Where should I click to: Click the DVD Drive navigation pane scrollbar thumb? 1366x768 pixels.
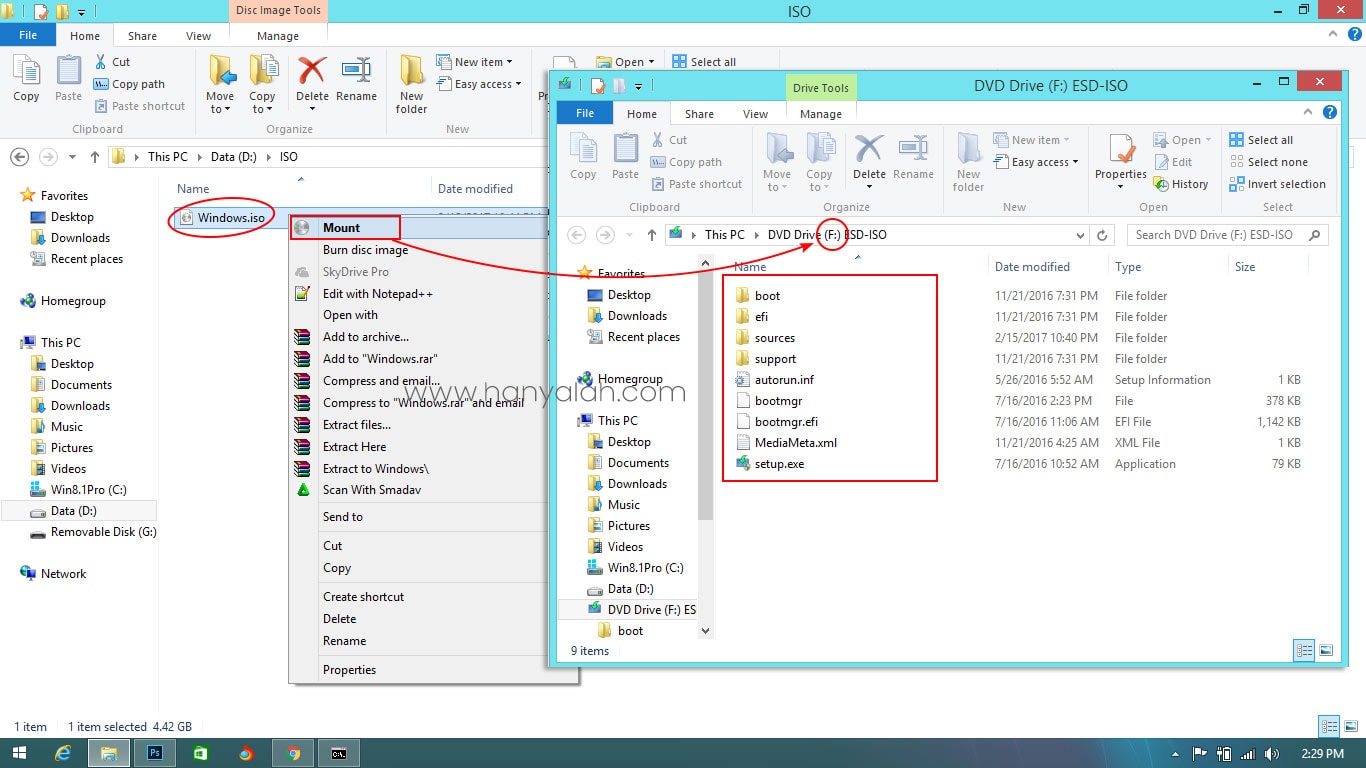click(705, 398)
